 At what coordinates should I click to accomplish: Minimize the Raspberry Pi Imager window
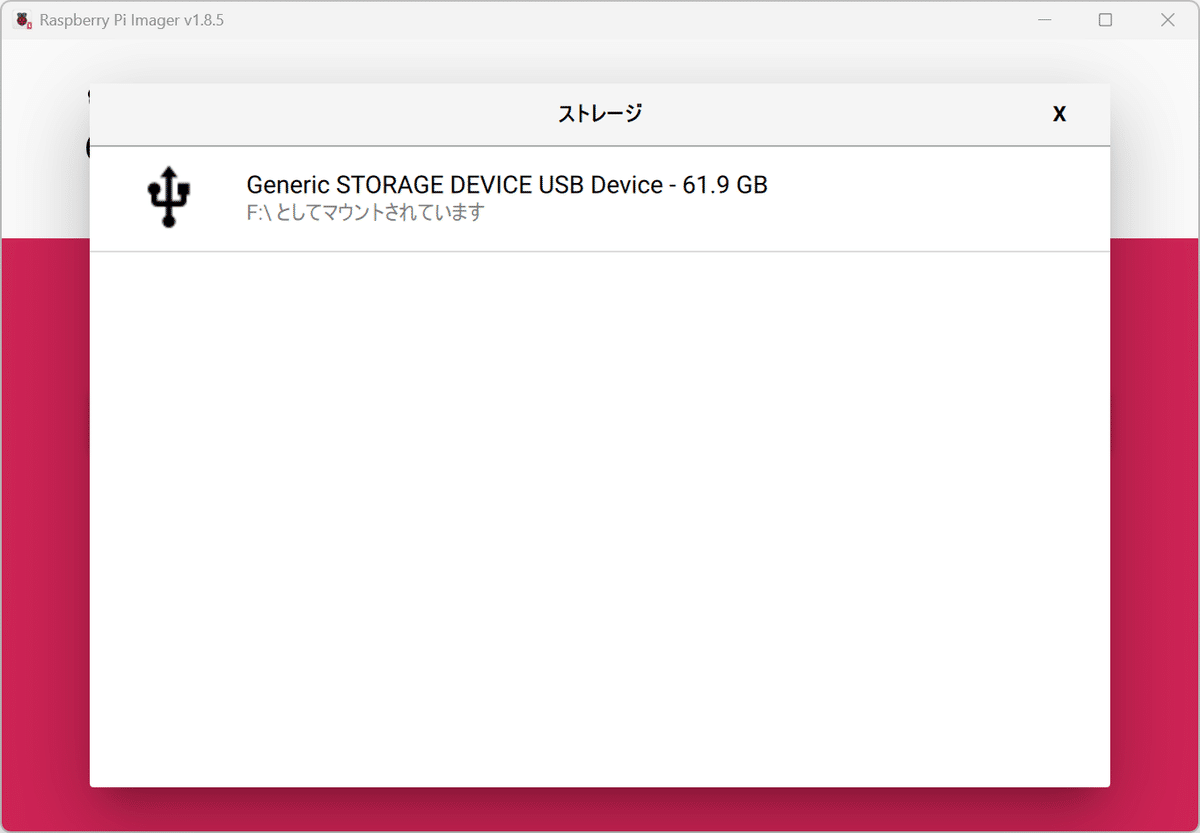point(1044,20)
